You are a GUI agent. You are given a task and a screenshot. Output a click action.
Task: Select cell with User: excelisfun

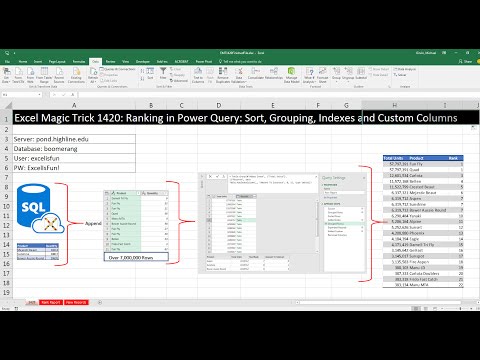tap(74, 158)
